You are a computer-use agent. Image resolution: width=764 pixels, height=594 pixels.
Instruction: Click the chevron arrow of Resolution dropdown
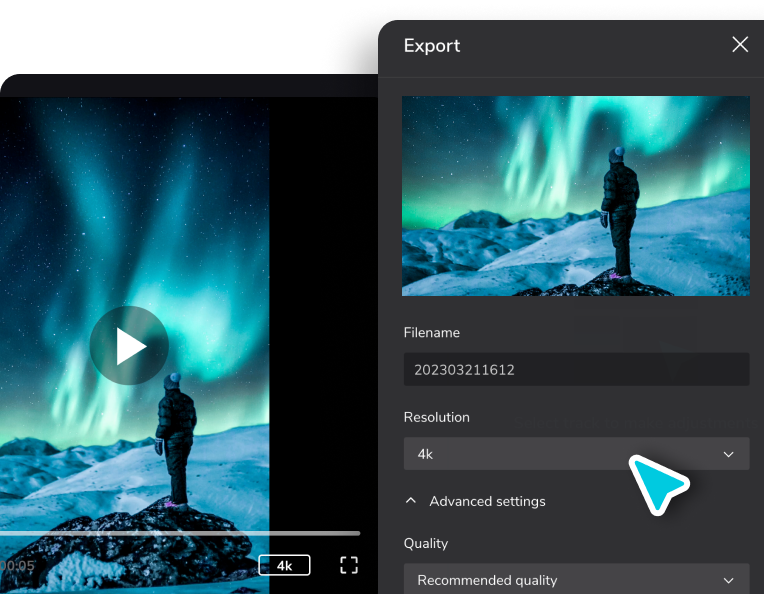[x=728, y=454]
